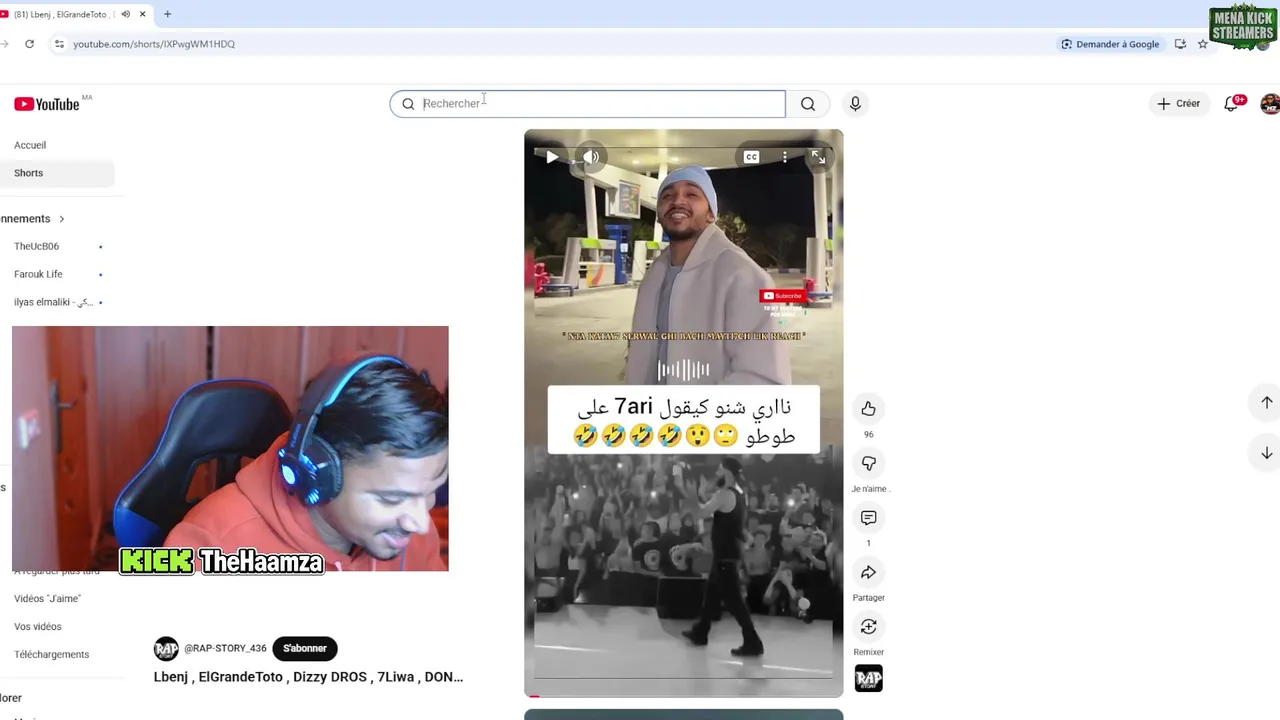Click the search magnifier button
The image size is (1280, 720).
808,103
